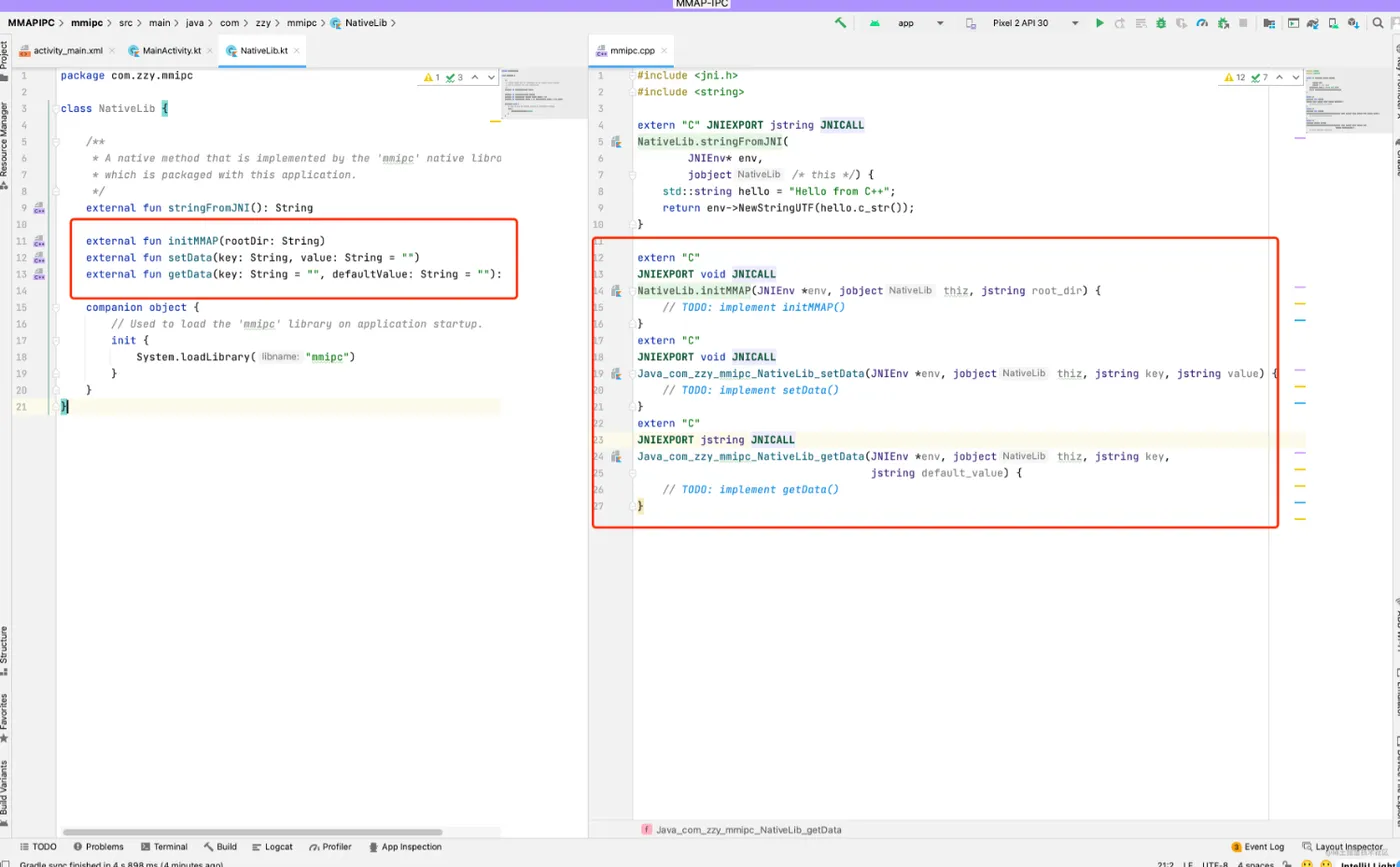Start debugging with the green bug icon

click(x=1162, y=23)
